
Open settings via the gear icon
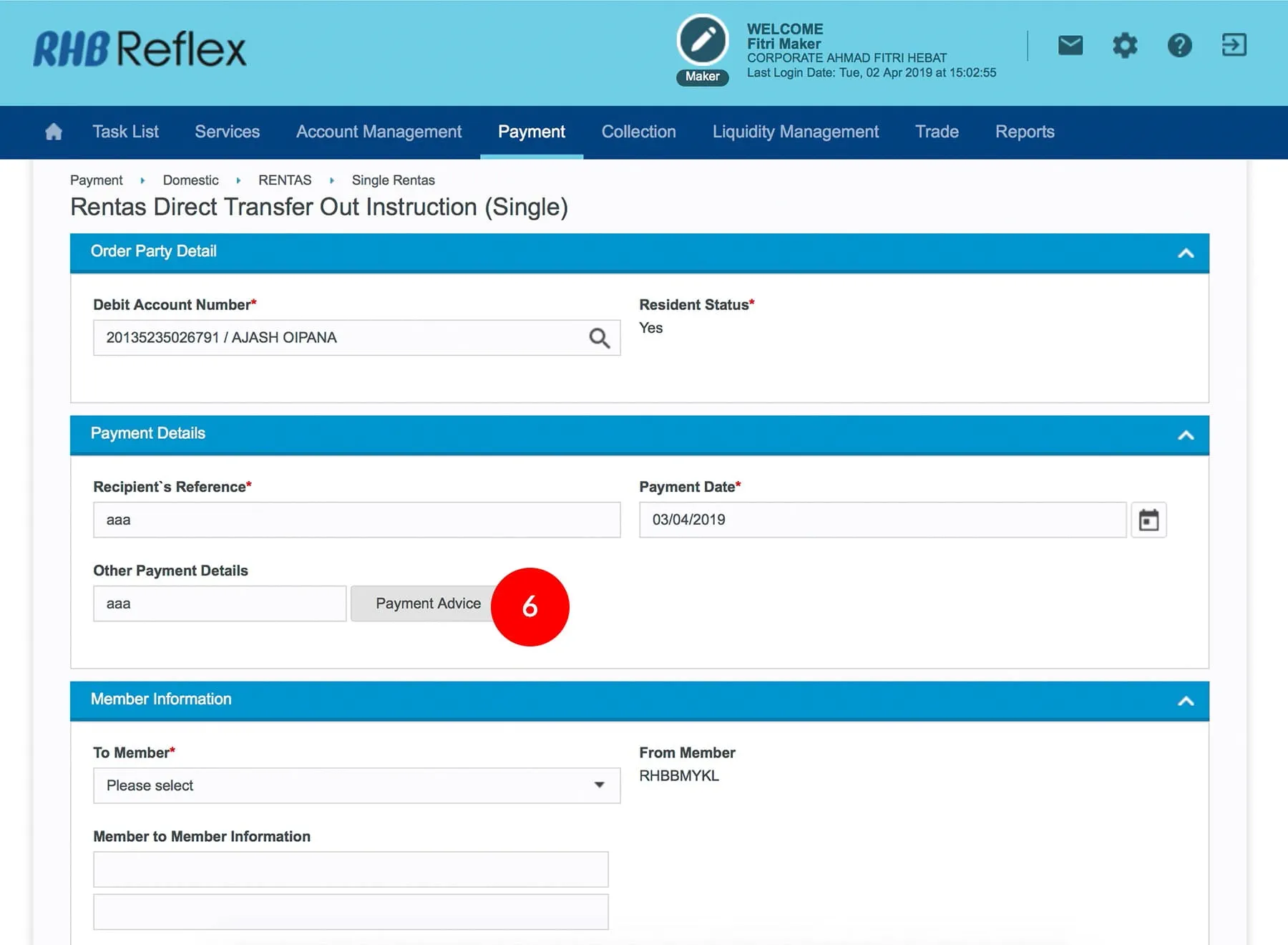point(1124,46)
